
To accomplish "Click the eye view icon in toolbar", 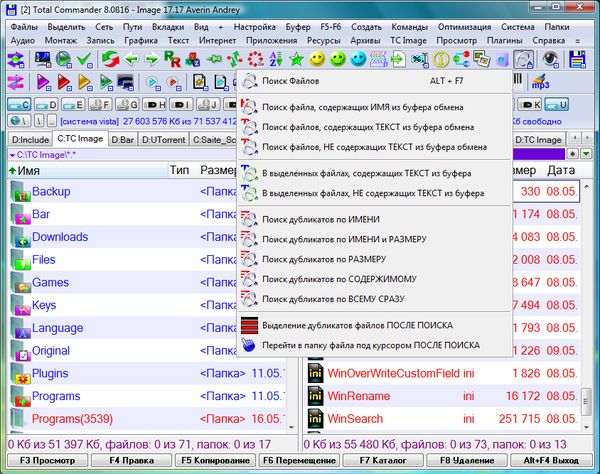I will (549, 59).
